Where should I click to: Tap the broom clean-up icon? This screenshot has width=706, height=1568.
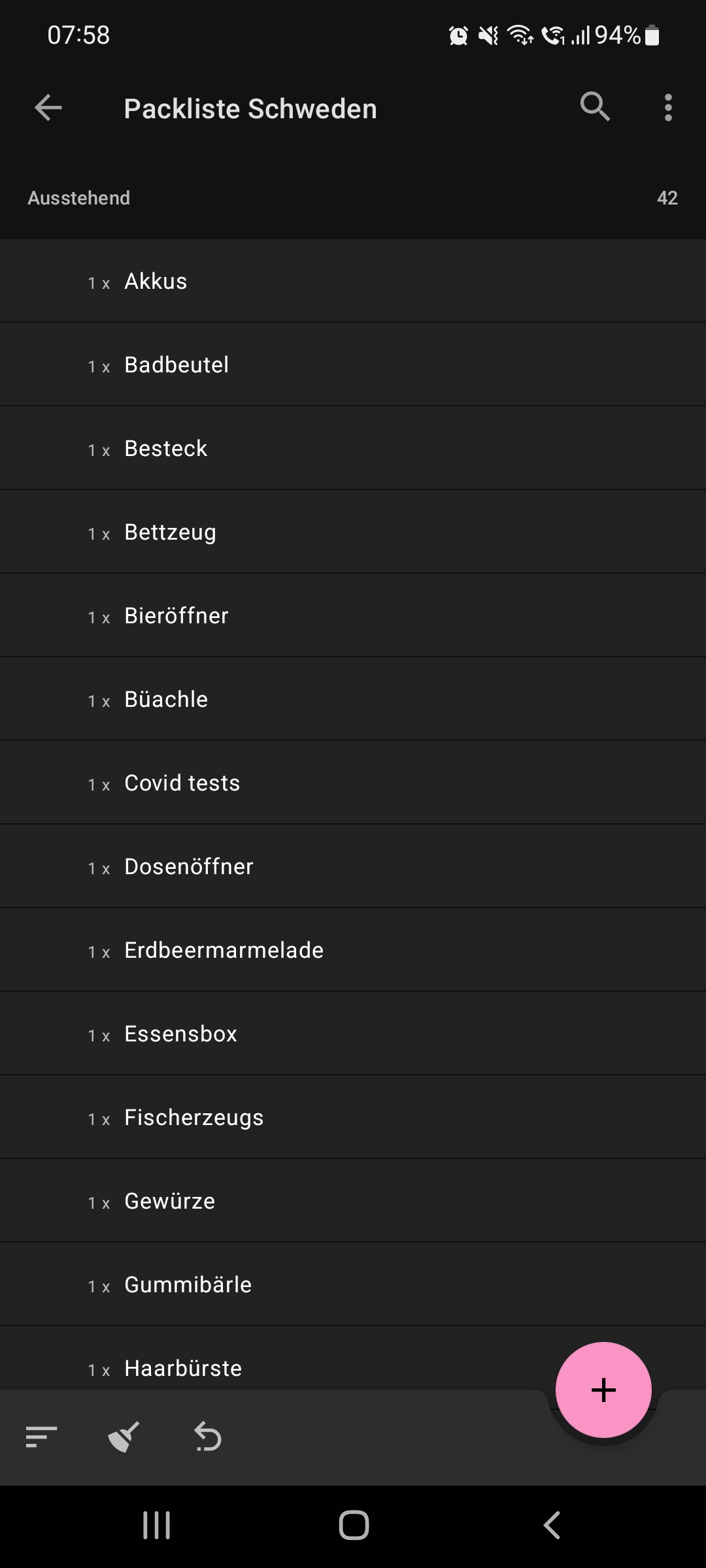click(124, 1437)
